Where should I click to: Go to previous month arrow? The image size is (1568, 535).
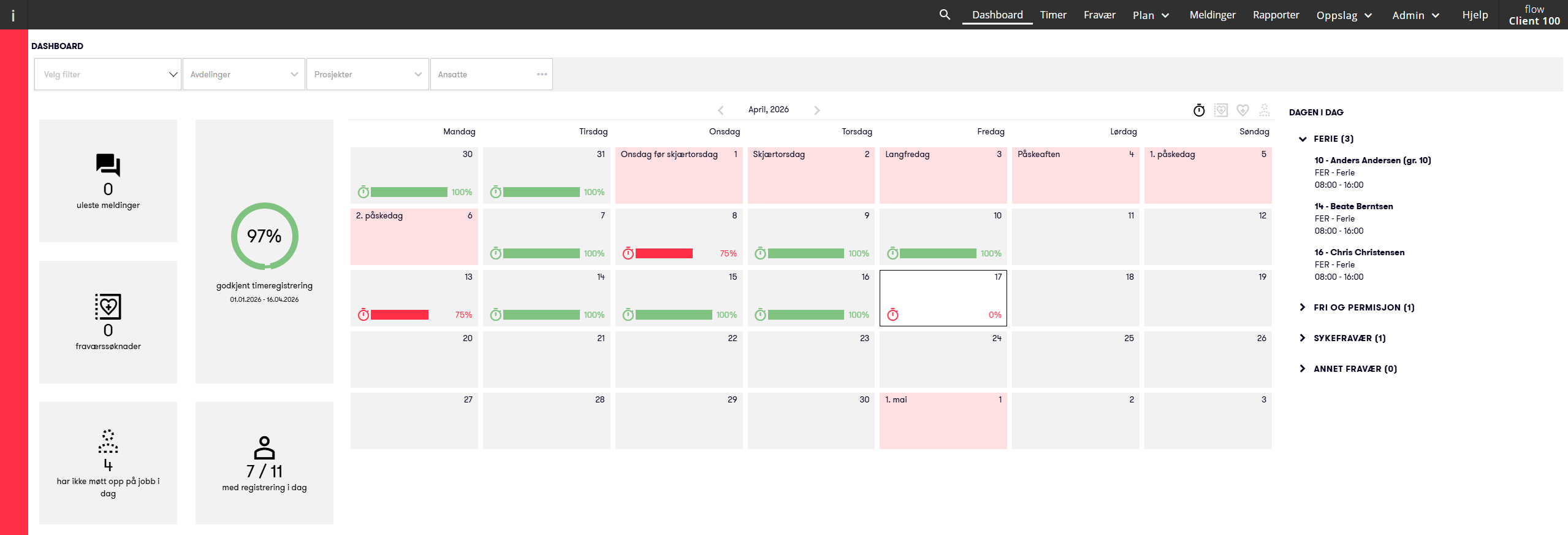pyautogui.click(x=721, y=110)
